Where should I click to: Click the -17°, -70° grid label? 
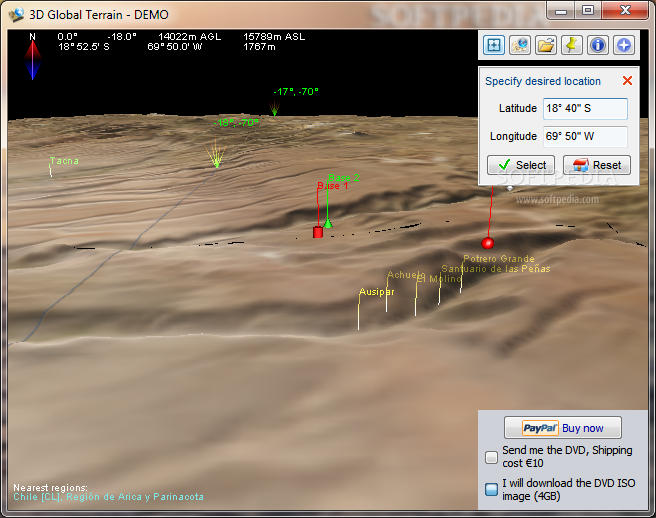click(296, 92)
